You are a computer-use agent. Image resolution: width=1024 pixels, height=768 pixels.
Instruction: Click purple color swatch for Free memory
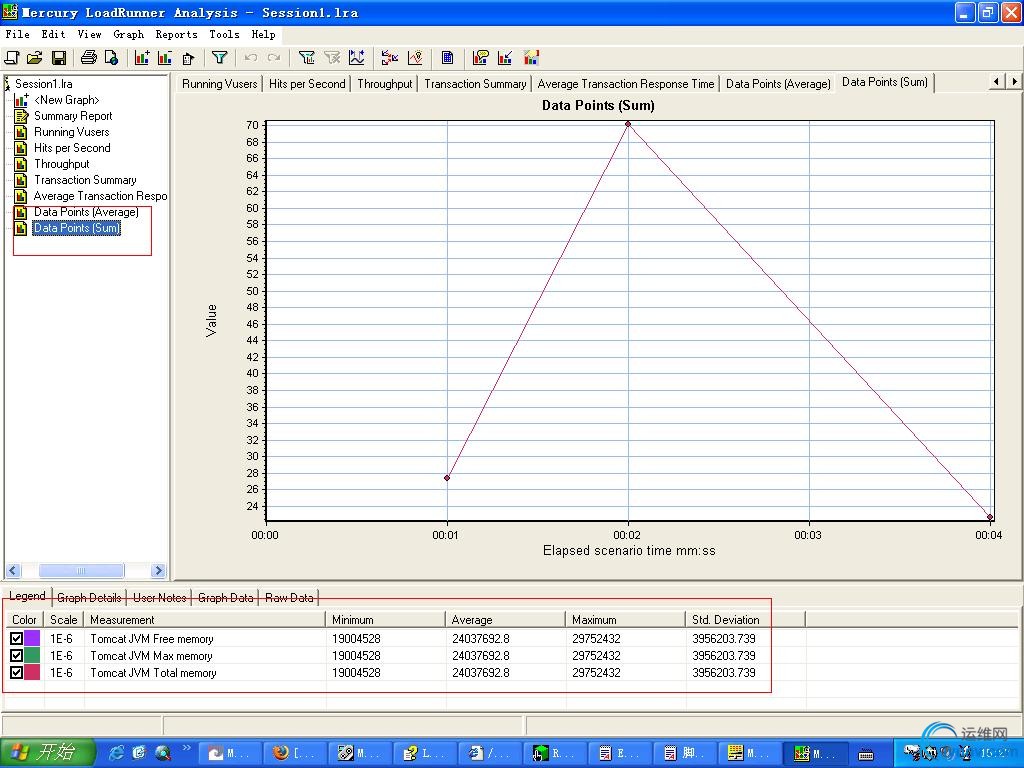click(32, 639)
